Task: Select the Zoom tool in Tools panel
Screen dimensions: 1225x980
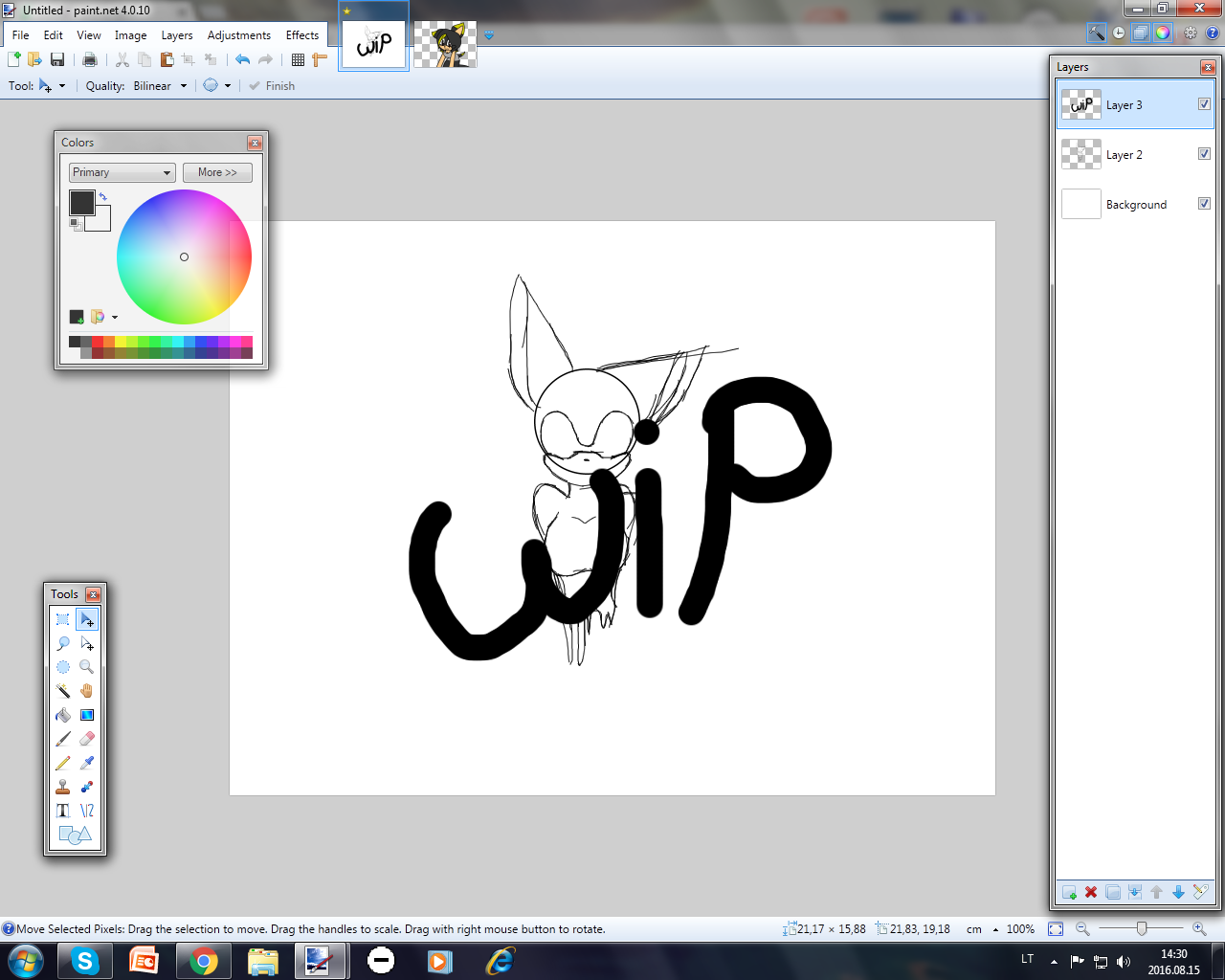Action: tap(87, 667)
